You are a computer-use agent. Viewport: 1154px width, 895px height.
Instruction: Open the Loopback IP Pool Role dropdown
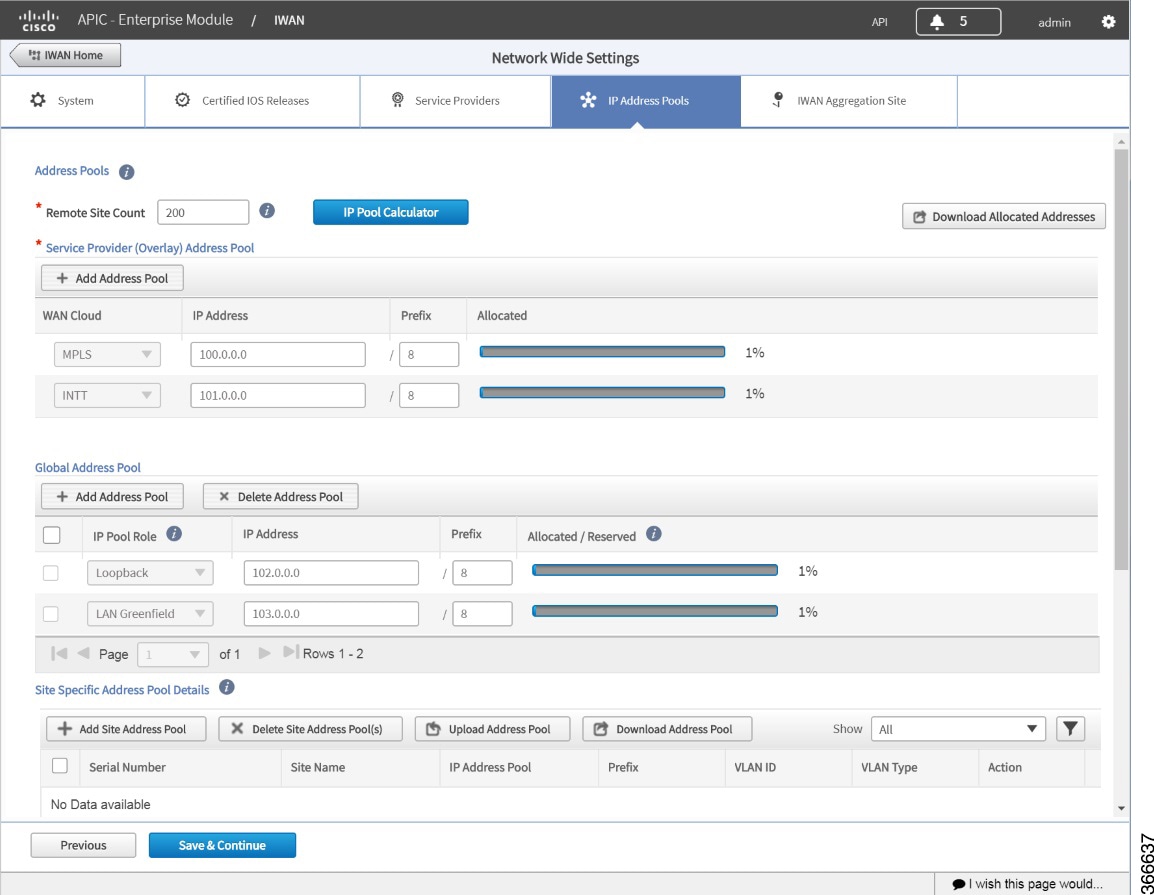click(150, 573)
